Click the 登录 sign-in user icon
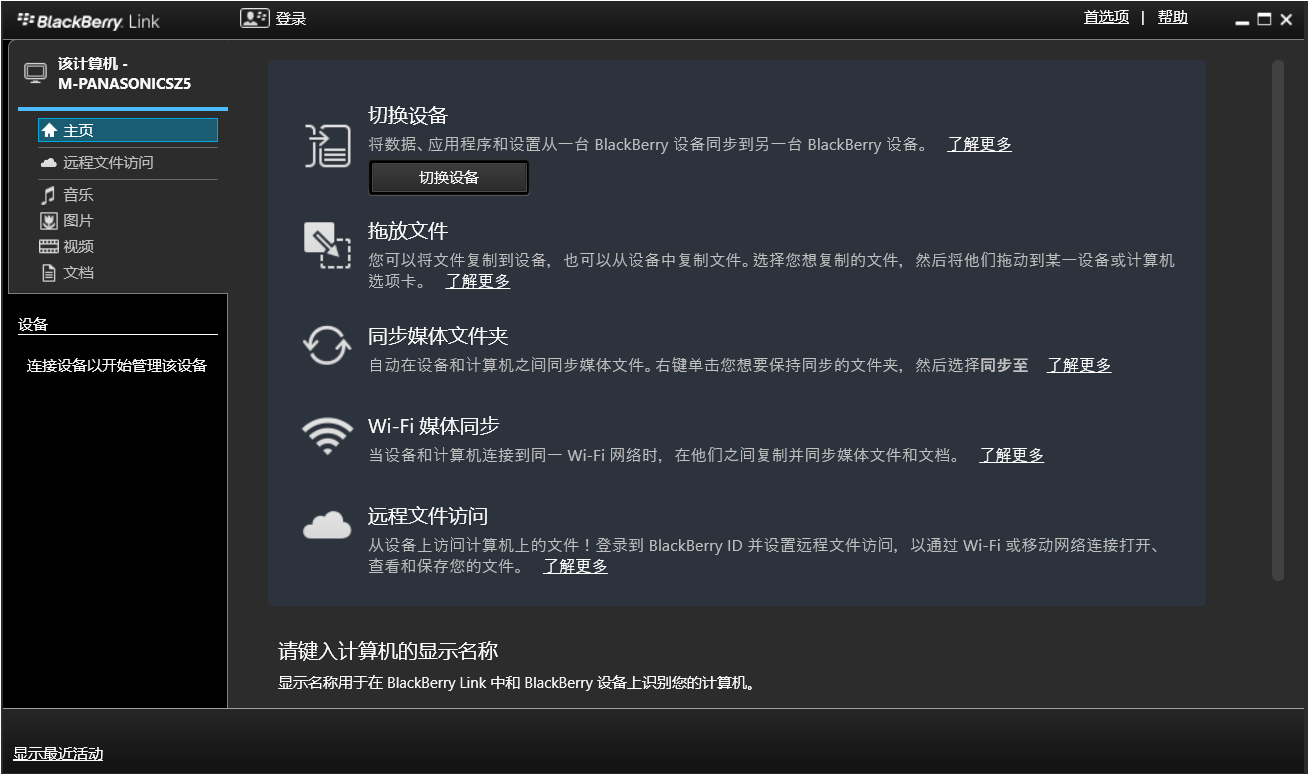 click(x=256, y=18)
